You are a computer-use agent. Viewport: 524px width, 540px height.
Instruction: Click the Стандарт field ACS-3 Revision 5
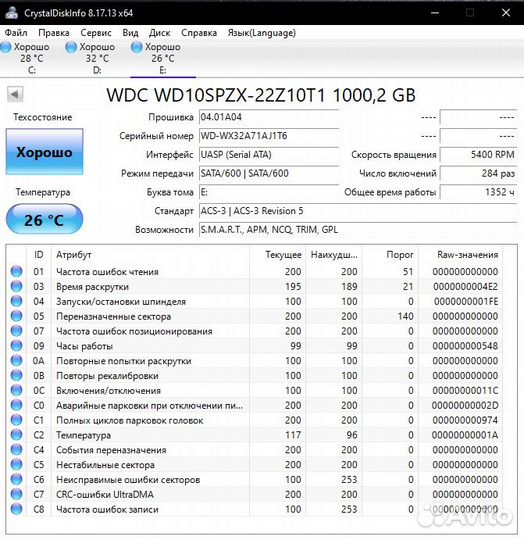tap(358, 211)
